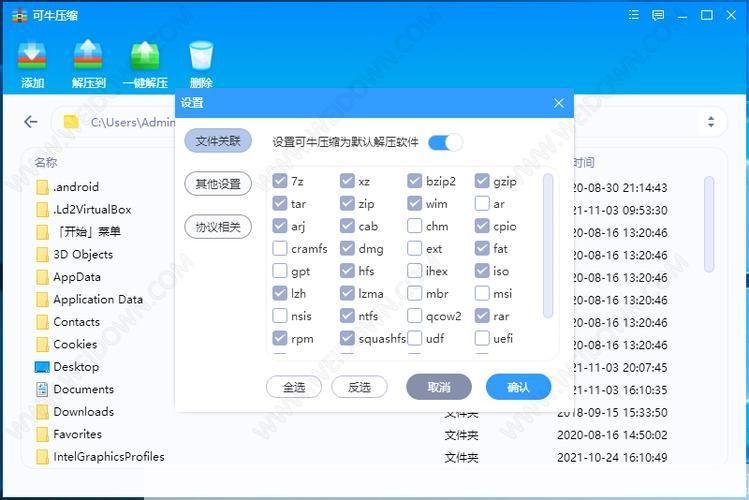Viewport: 749px width, 500px height.
Task: Click the 可牛压缩 app logo icon
Action: pos(19,15)
